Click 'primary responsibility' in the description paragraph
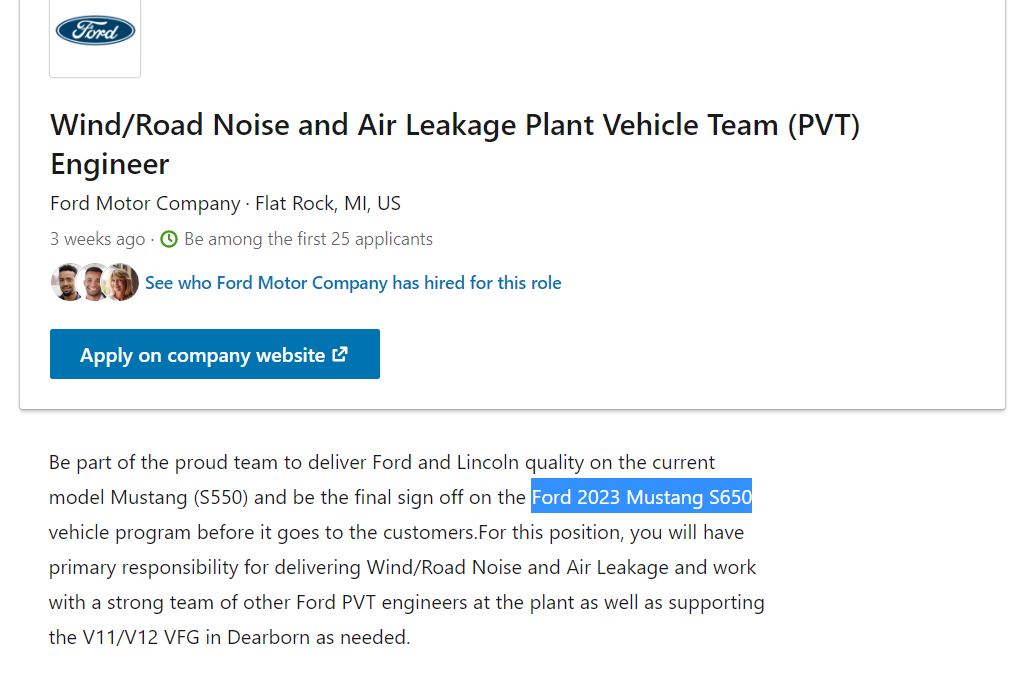 click(x=139, y=567)
